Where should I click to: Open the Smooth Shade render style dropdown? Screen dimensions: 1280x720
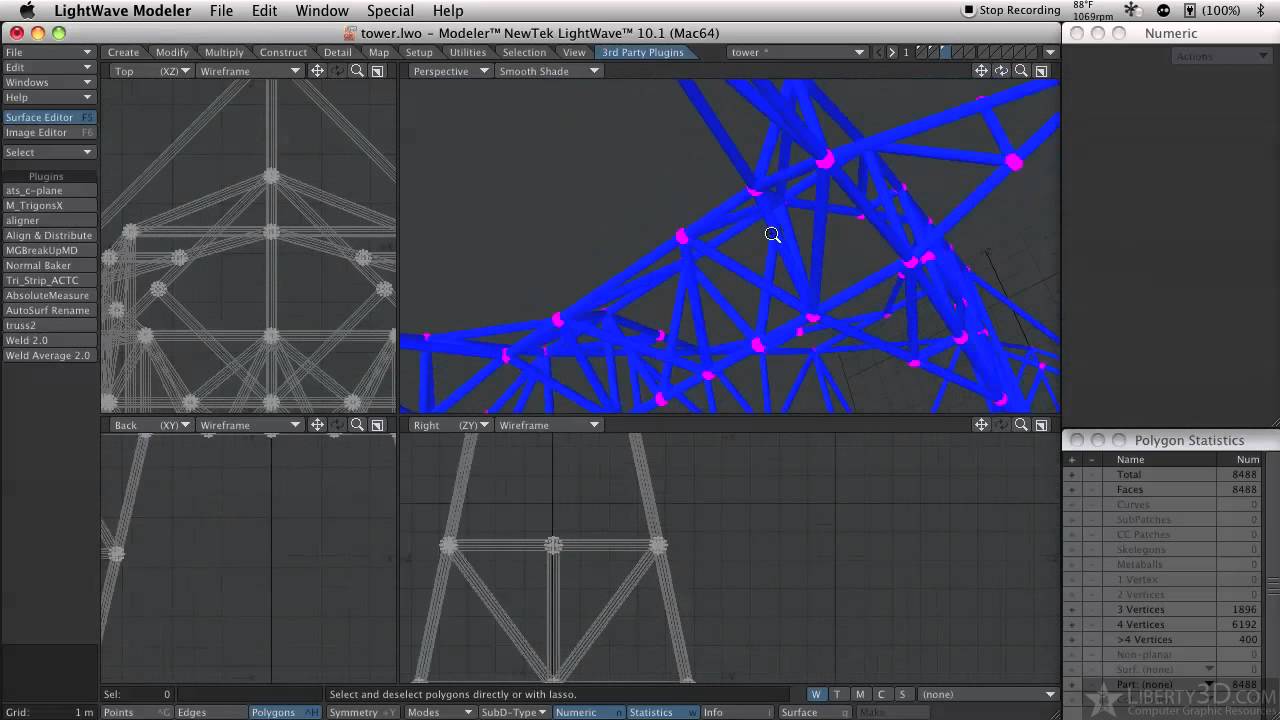click(549, 71)
